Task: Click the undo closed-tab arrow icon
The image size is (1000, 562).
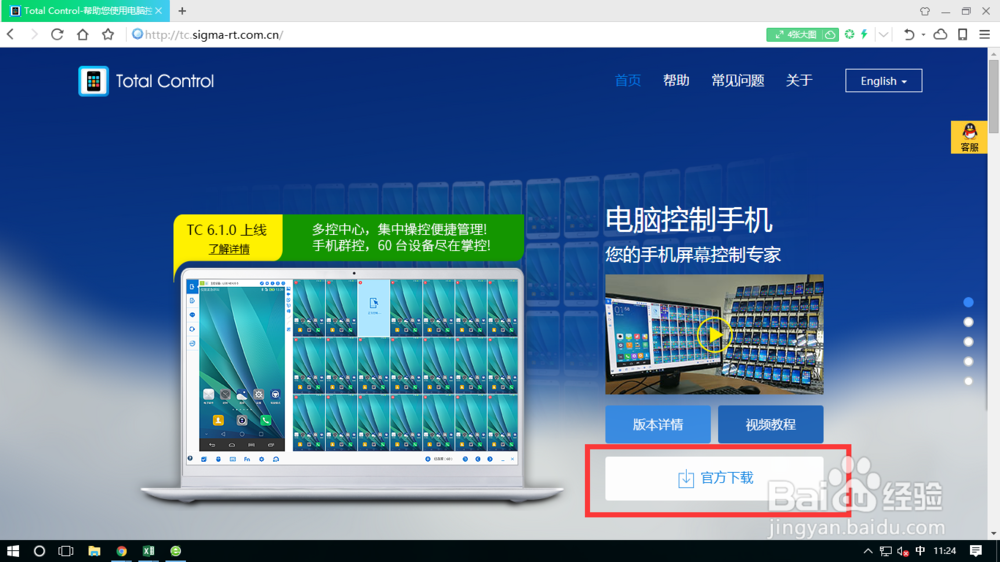Action: coord(909,34)
